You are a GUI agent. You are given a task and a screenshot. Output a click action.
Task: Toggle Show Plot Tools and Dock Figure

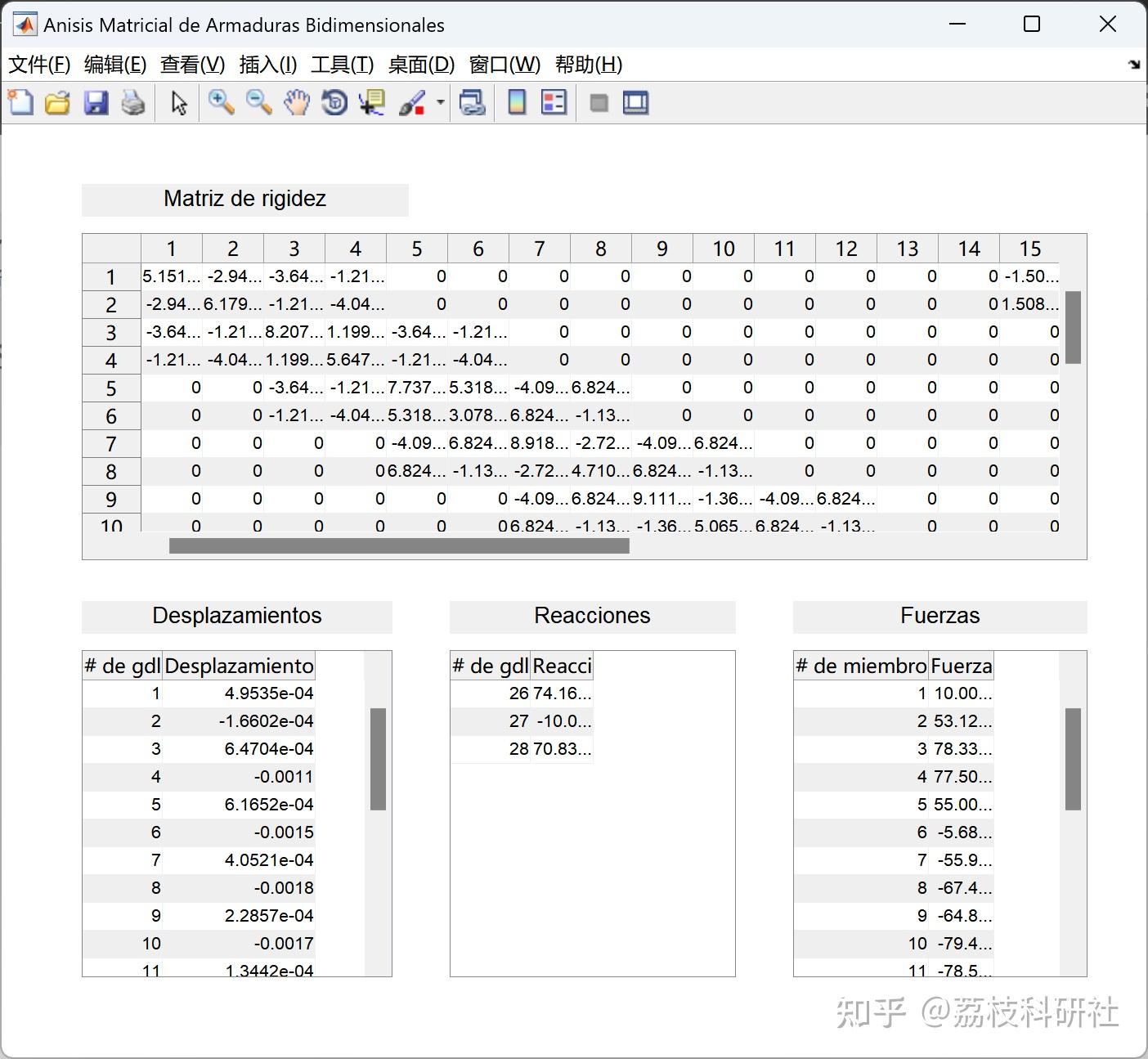coord(635,102)
